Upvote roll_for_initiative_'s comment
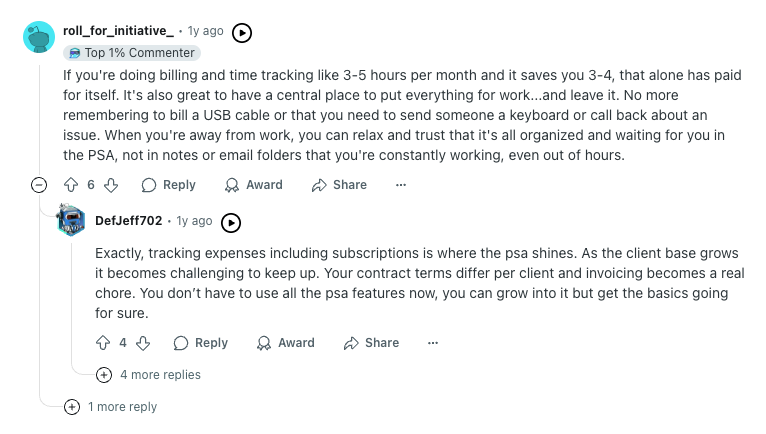 (x=71, y=185)
